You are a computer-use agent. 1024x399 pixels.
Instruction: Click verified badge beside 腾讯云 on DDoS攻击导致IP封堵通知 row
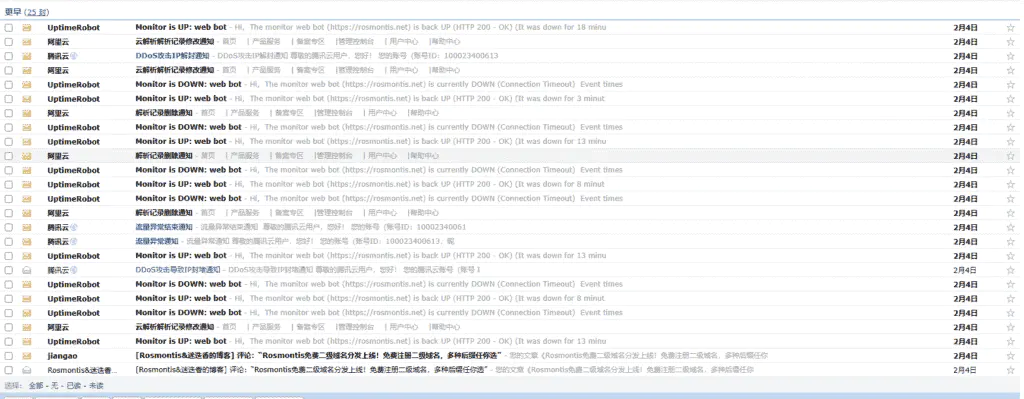(x=74, y=270)
